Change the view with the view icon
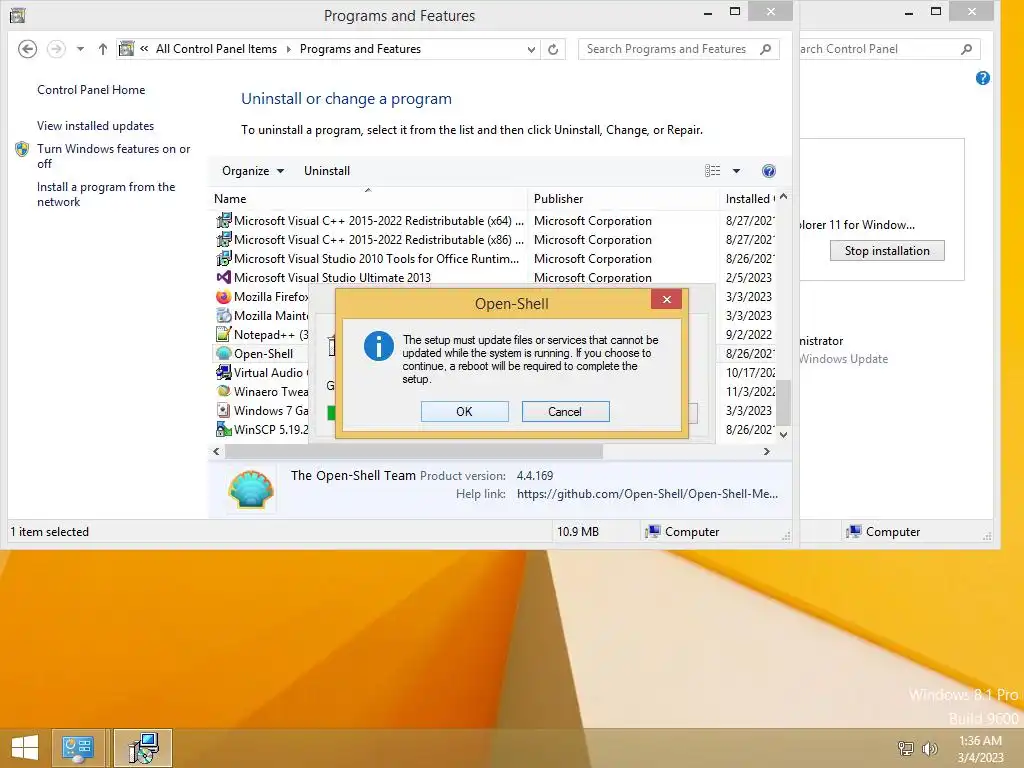The height and width of the screenshot is (768, 1024). [712, 170]
